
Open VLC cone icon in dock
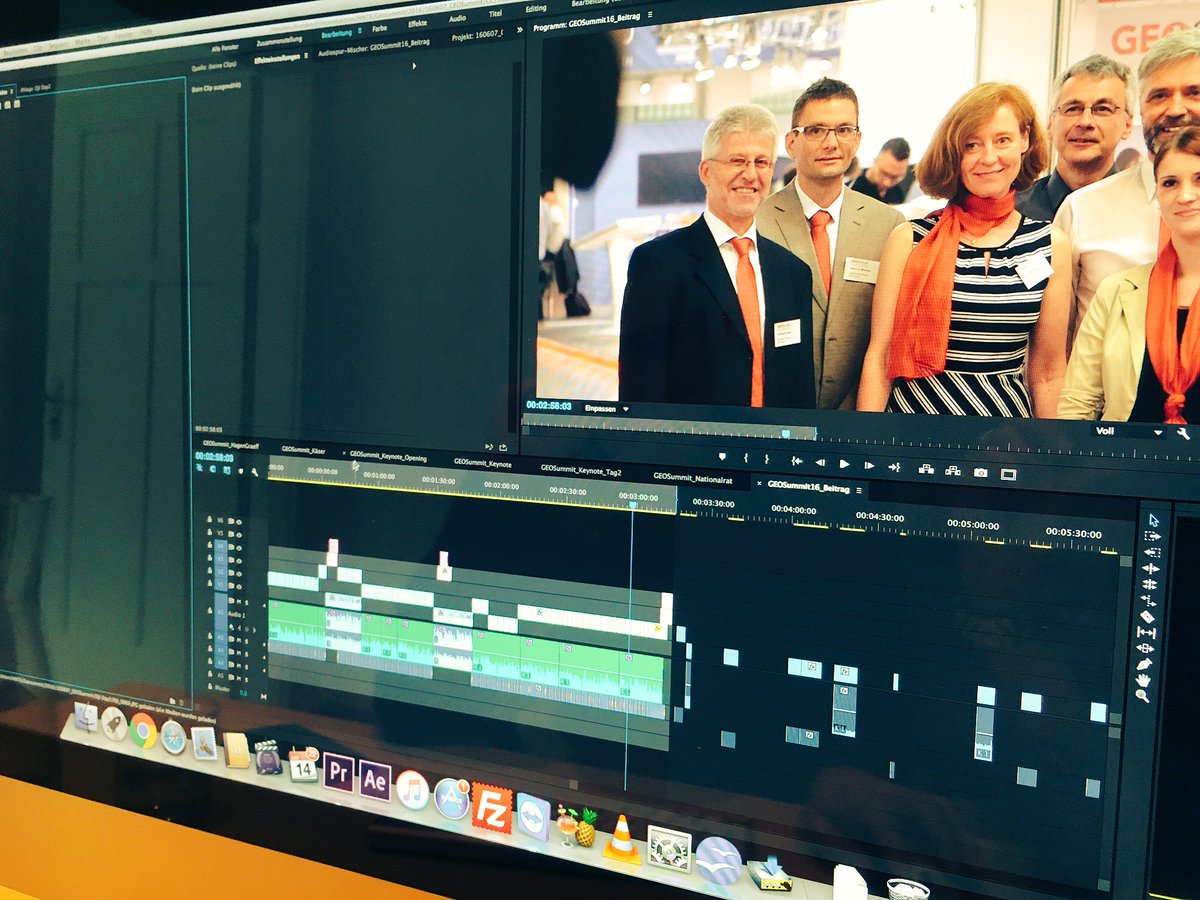(621, 840)
